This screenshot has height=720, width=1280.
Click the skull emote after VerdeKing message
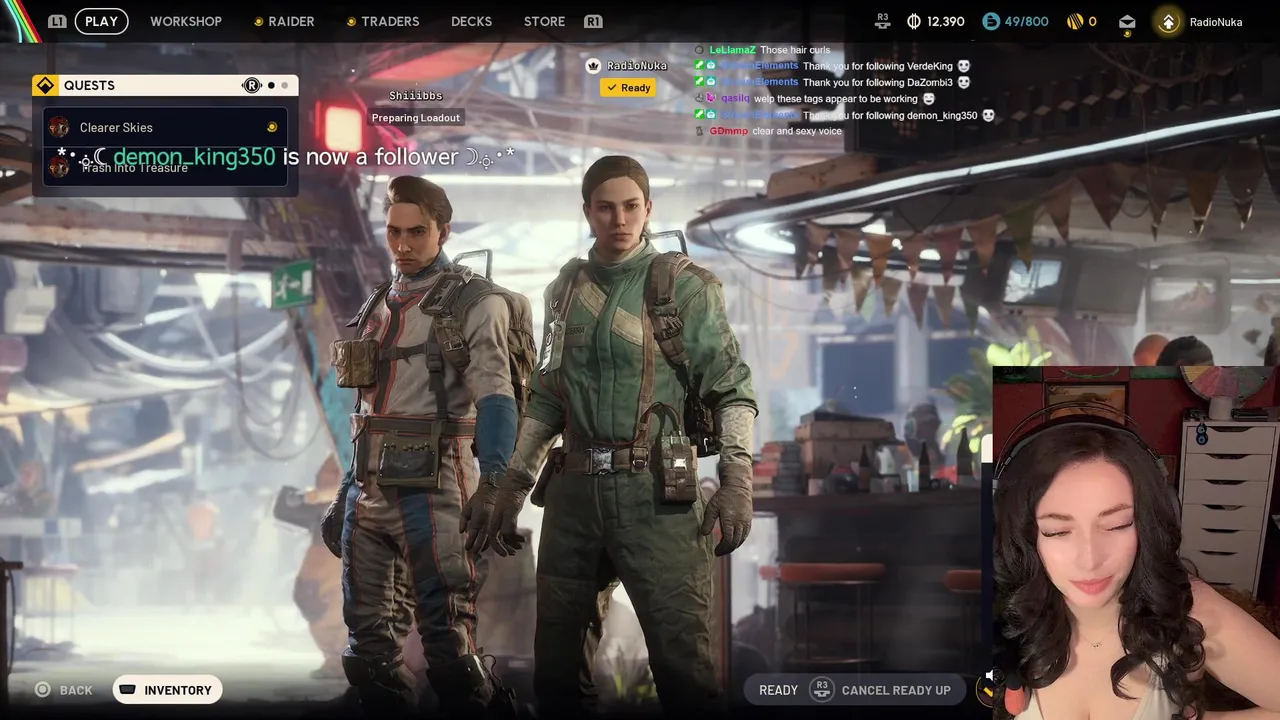(x=964, y=66)
